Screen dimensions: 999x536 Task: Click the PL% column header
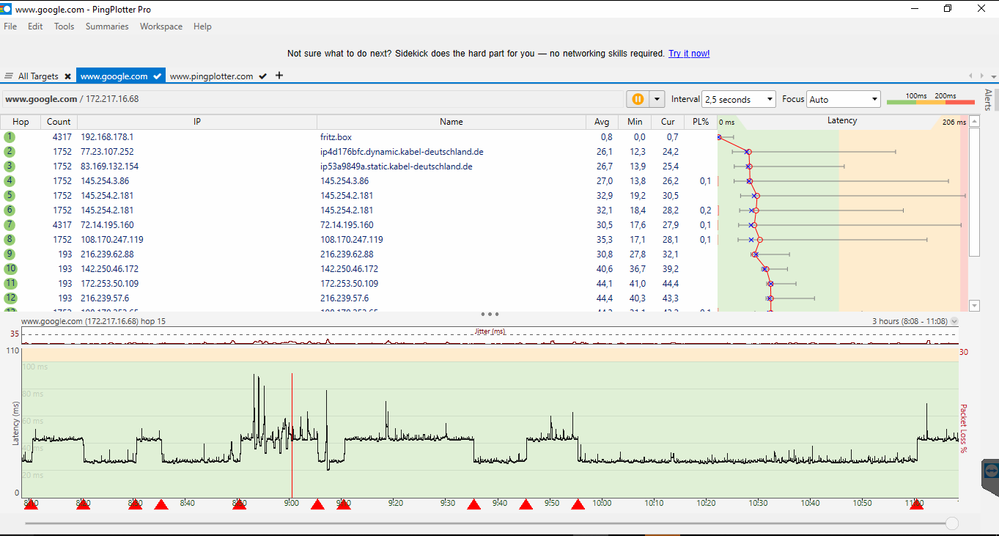pyautogui.click(x=700, y=122)
